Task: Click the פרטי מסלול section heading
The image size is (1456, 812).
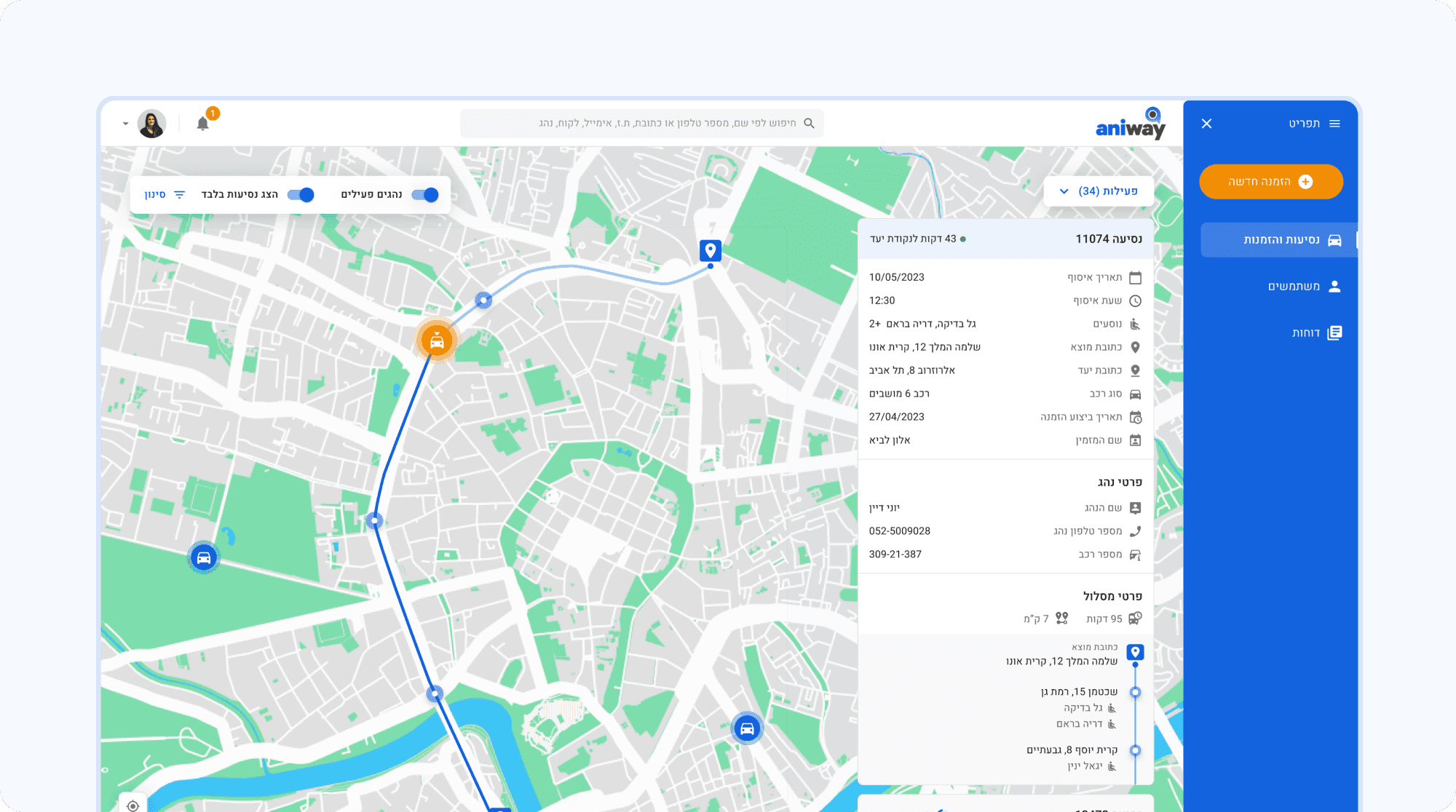Action: click(1112, 596)
